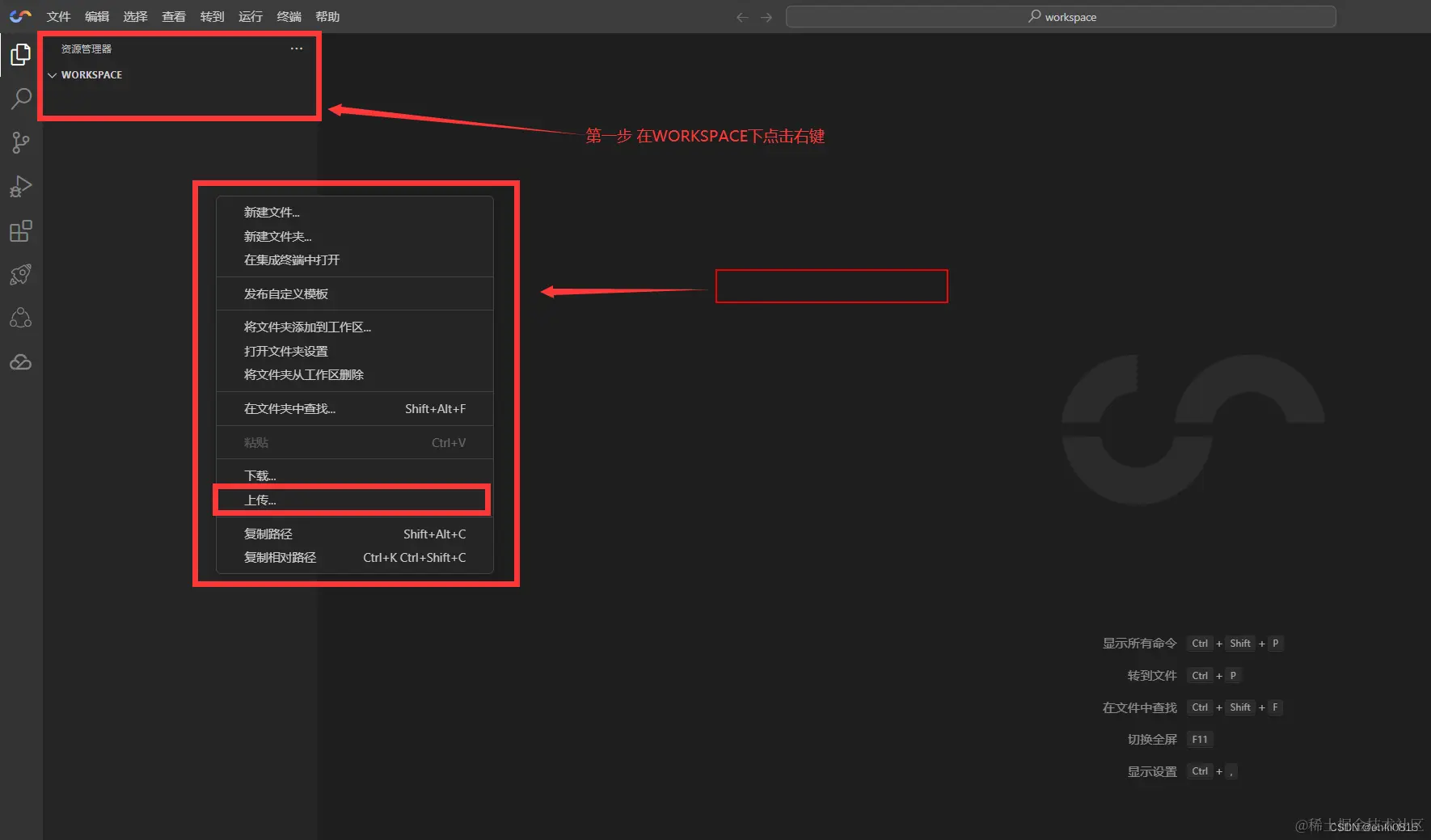Viewport: 1431px width, 840px height.
Task: Choose 下载... in context menu
Action: click(355, 475)
